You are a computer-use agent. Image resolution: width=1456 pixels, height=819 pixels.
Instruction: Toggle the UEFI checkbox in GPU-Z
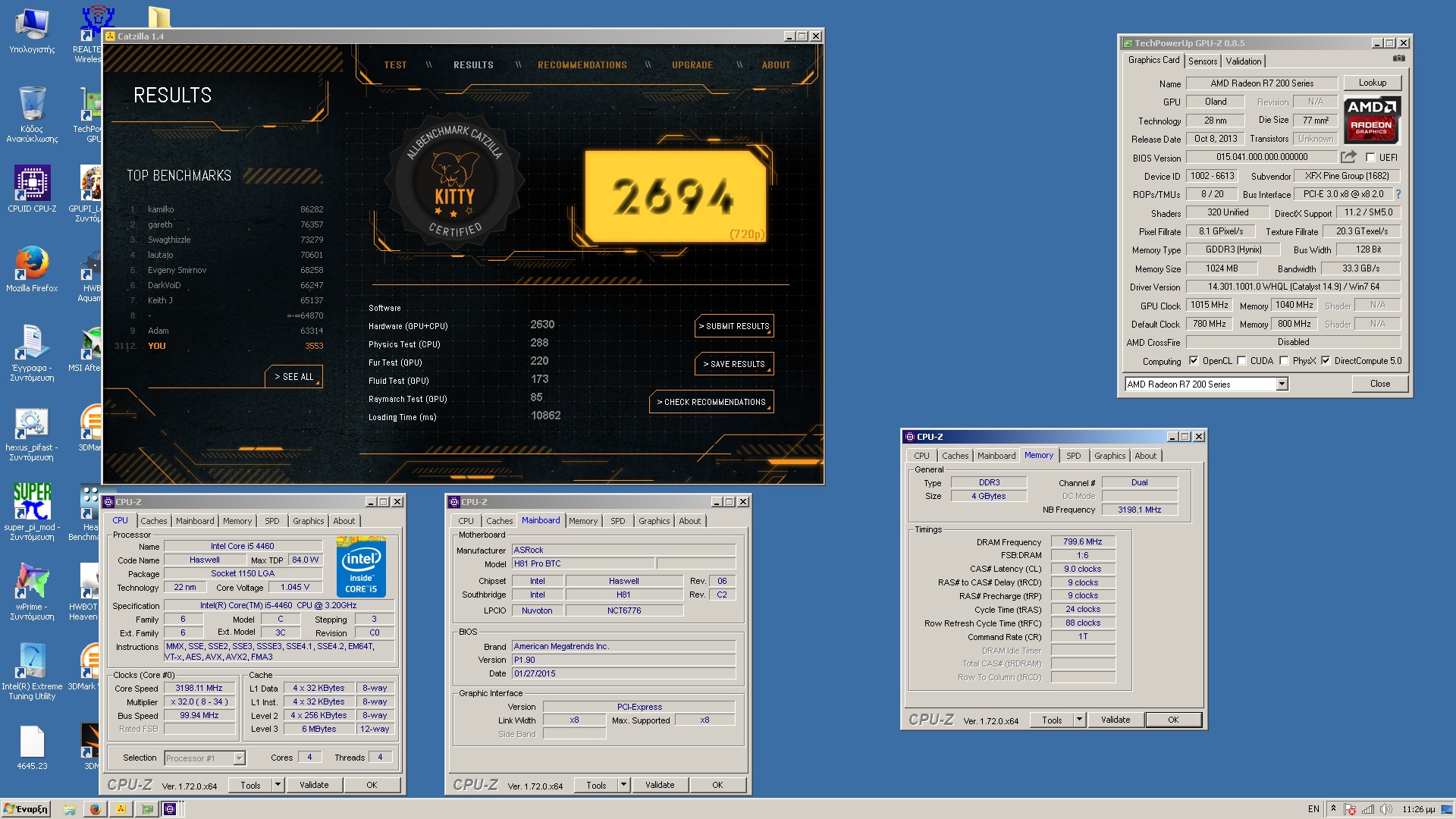point(1370,158)
